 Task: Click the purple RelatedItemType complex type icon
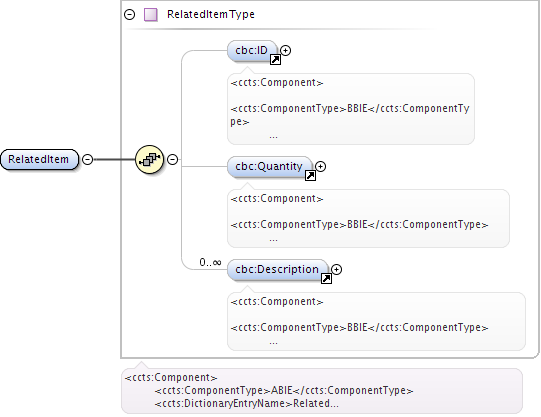(x=151, y=14)
